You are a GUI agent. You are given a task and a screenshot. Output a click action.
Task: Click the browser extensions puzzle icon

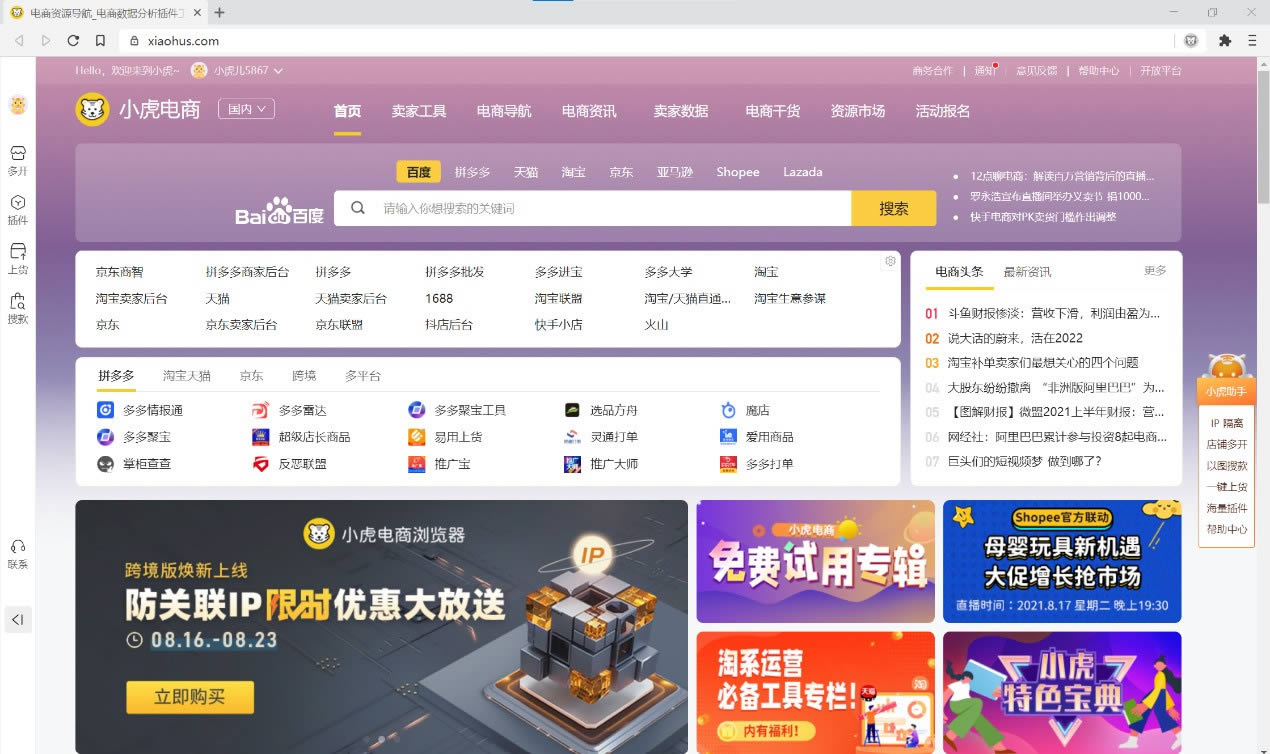[1224, 41]
